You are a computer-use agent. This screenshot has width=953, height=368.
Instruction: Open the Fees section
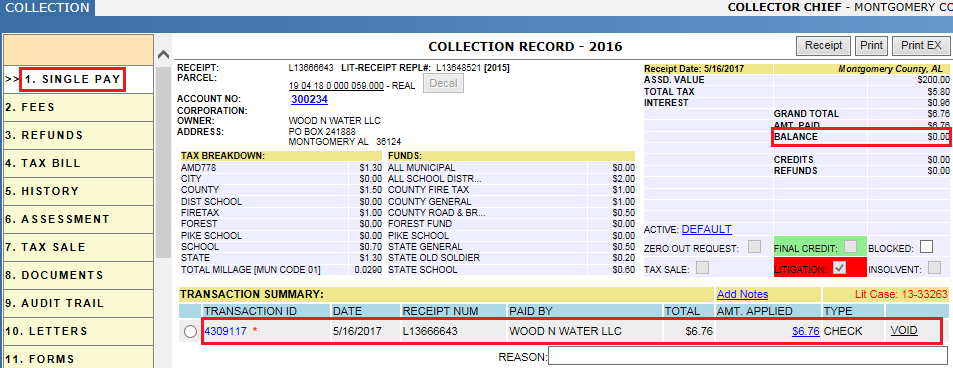[77, 108]
